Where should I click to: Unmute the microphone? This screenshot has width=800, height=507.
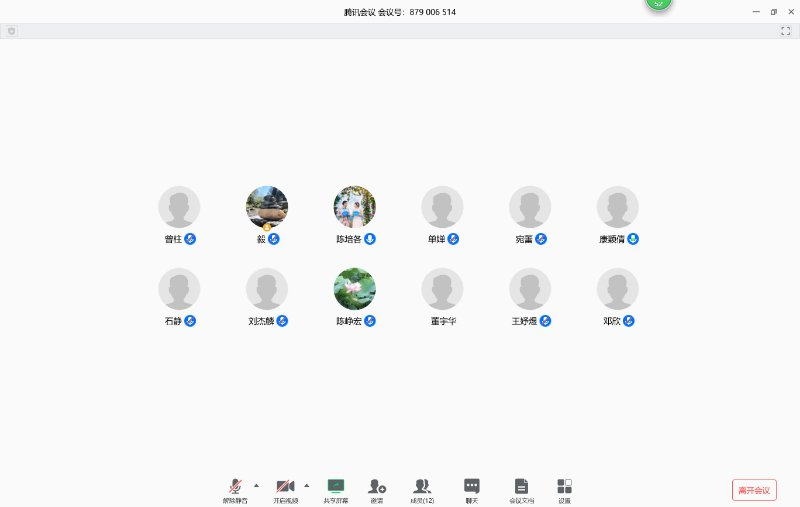pos(236,489)
